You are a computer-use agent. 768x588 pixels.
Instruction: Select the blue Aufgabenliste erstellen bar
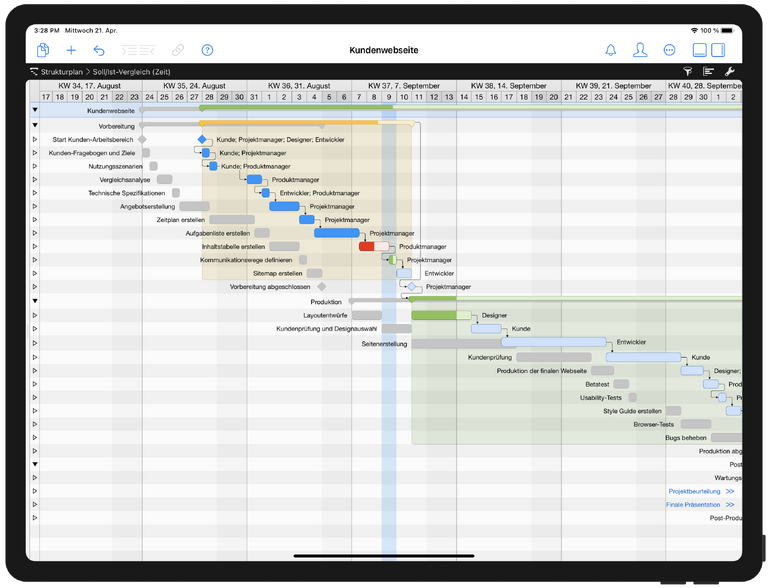(336, 233)
